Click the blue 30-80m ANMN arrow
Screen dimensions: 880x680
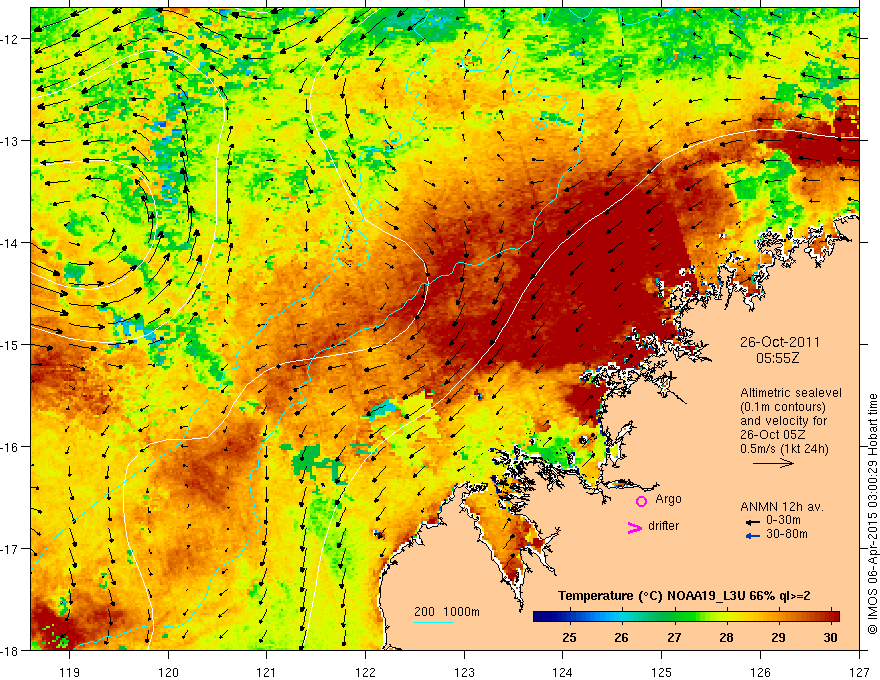pyautogui.click(x=753, y=536)
